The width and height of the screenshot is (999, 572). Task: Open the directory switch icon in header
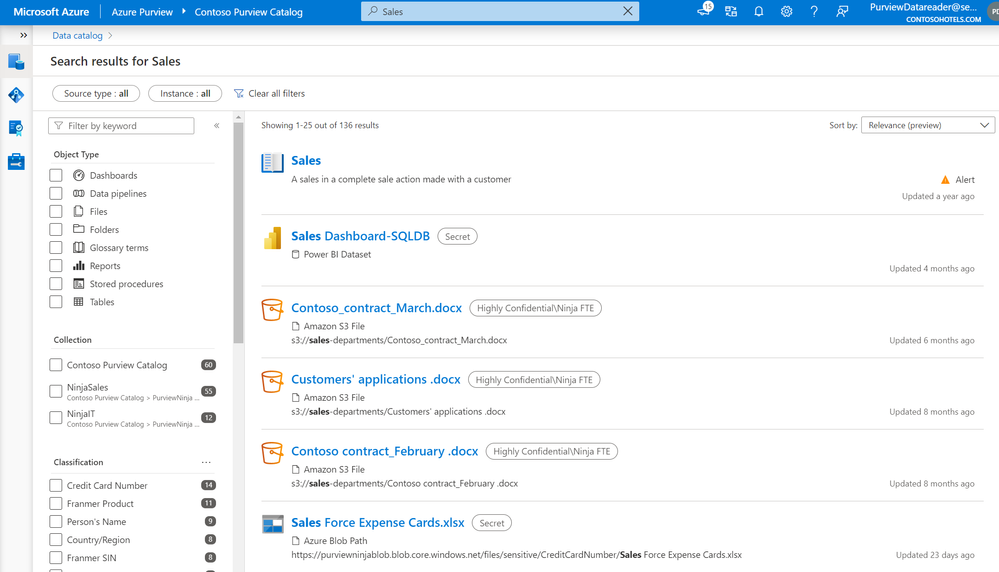coord(731,11)
